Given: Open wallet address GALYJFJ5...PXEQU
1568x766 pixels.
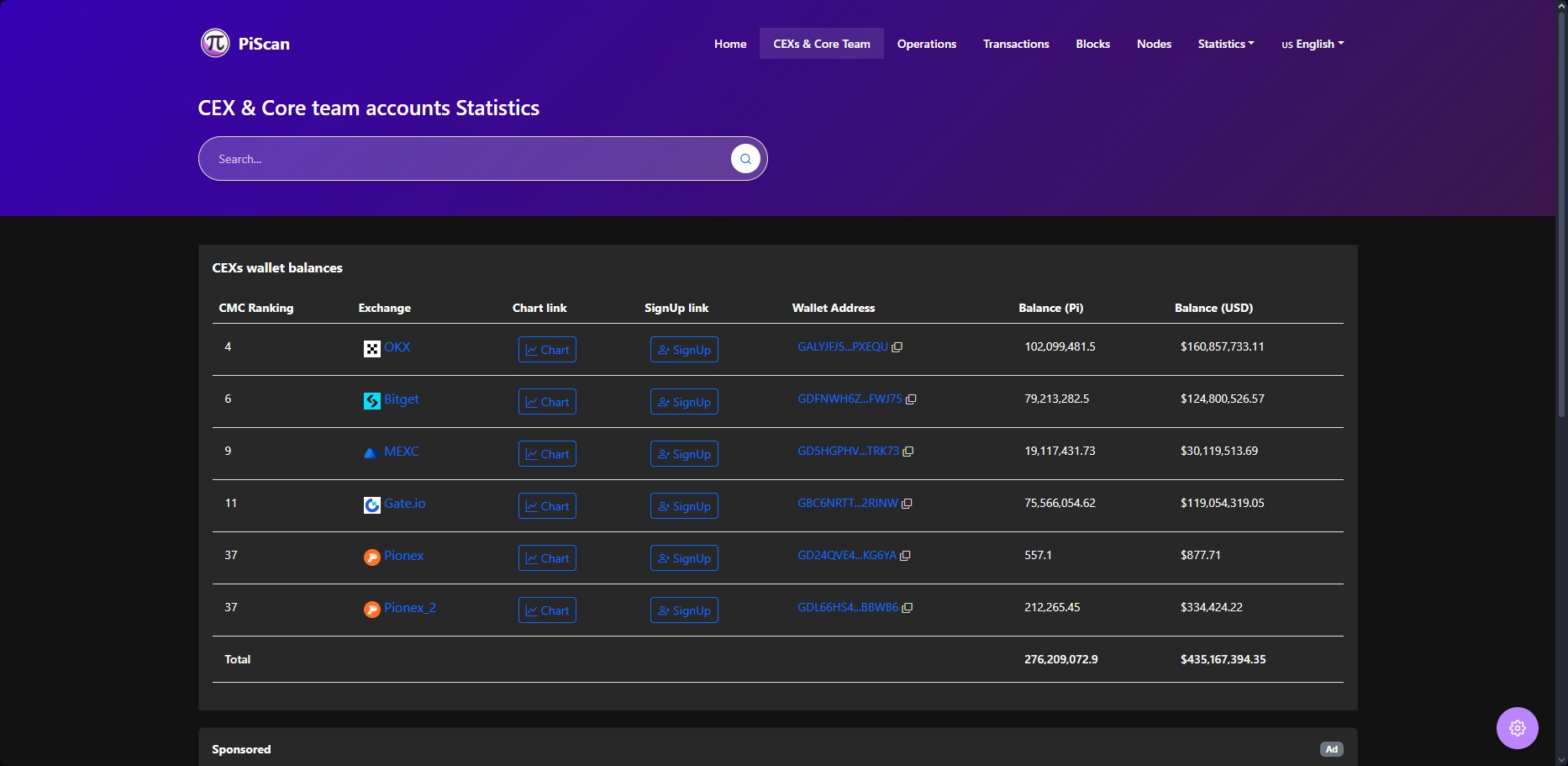Looking at the screenshot, I should click(x=843, y=347).
